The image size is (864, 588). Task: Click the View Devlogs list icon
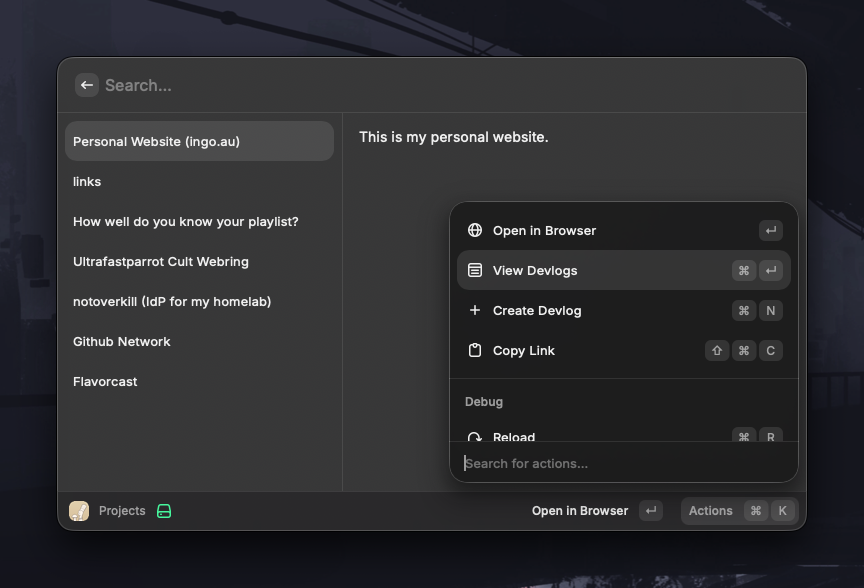click(475, 270)
